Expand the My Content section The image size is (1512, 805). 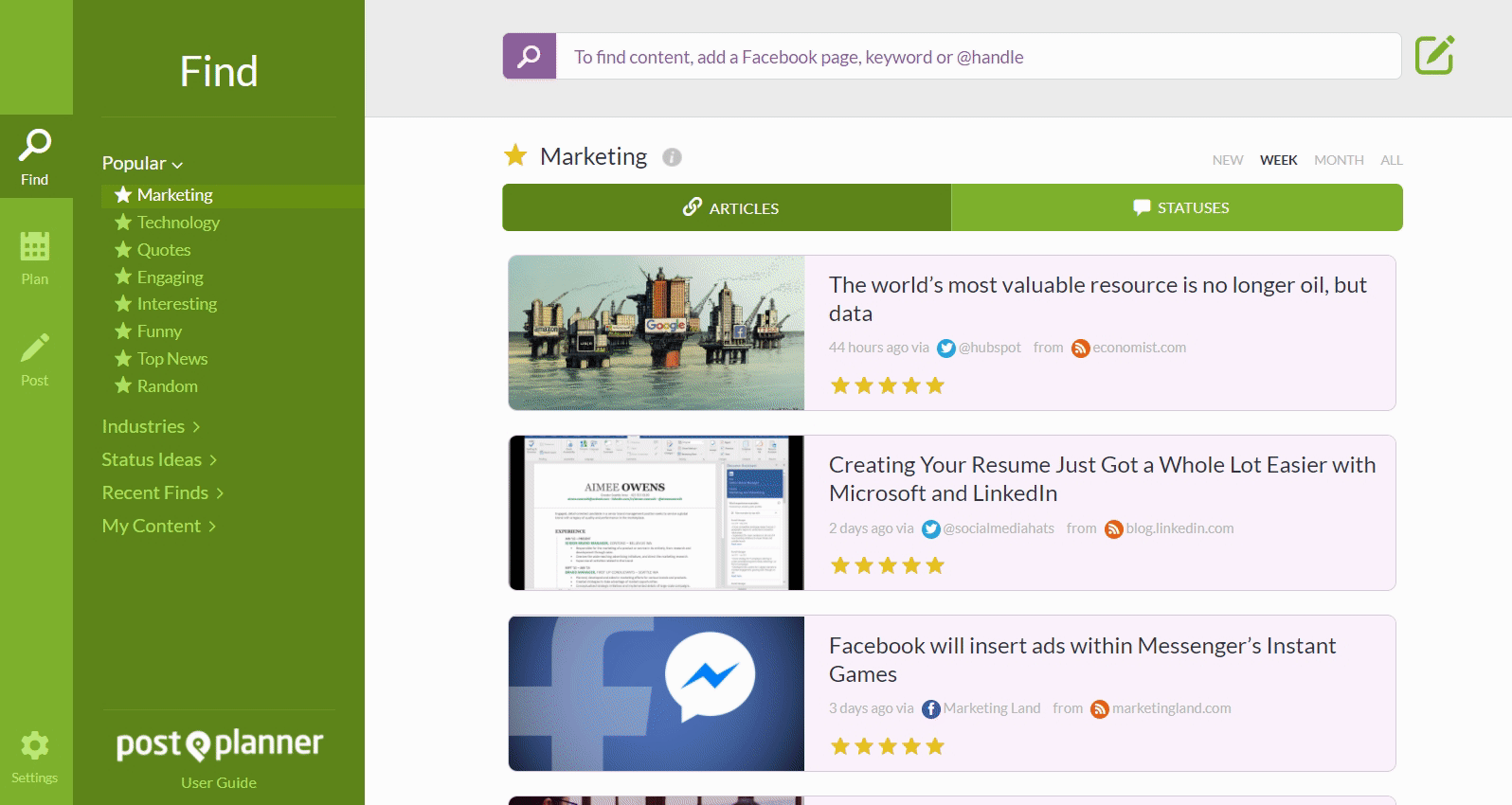159,526
